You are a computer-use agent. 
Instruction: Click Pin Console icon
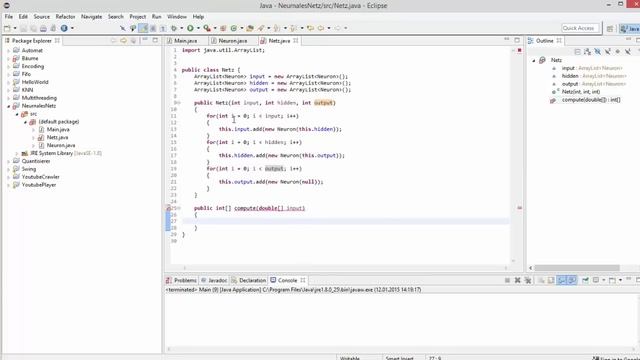585,280
